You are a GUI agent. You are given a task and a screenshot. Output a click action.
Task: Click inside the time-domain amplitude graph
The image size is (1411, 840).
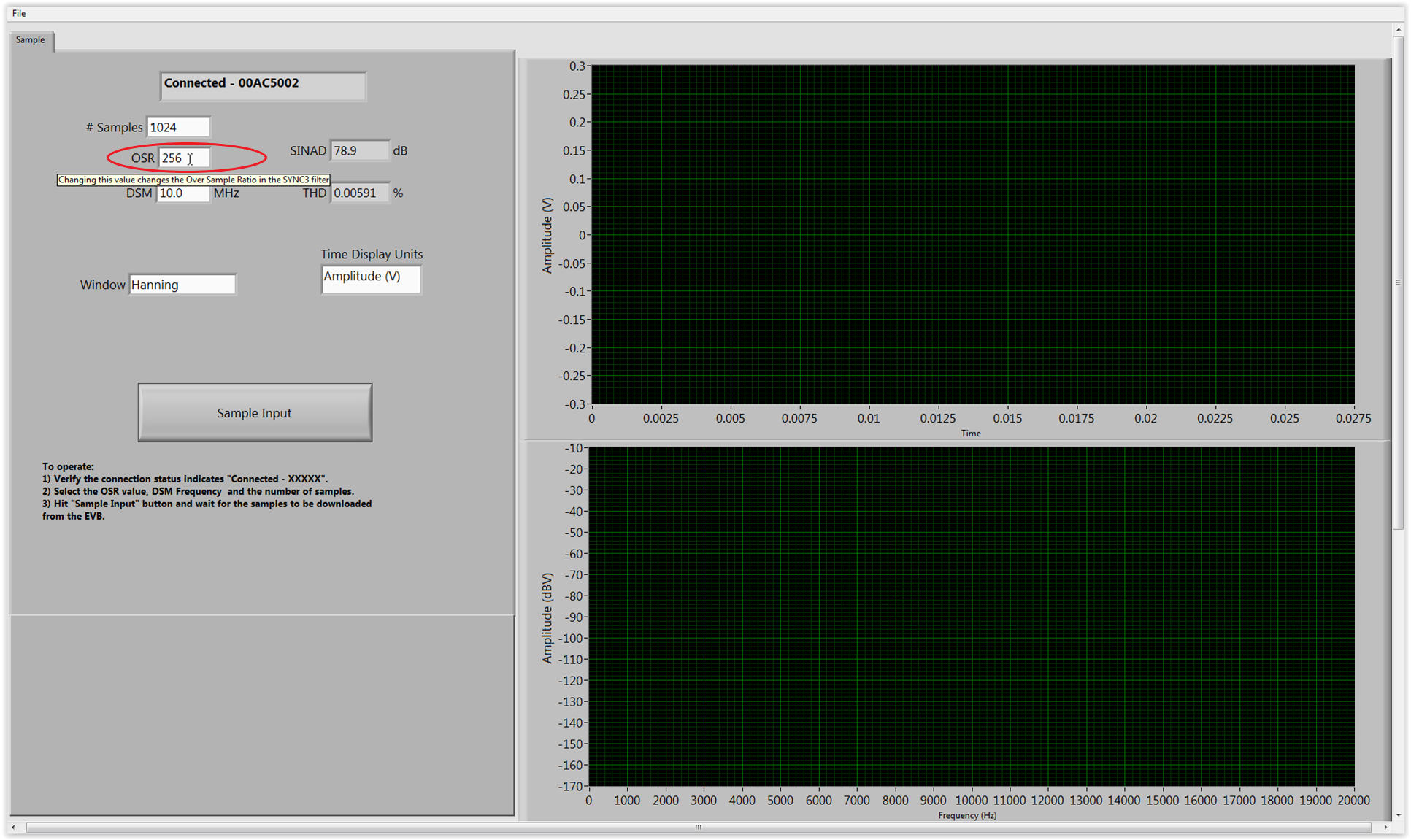point(972,234)
